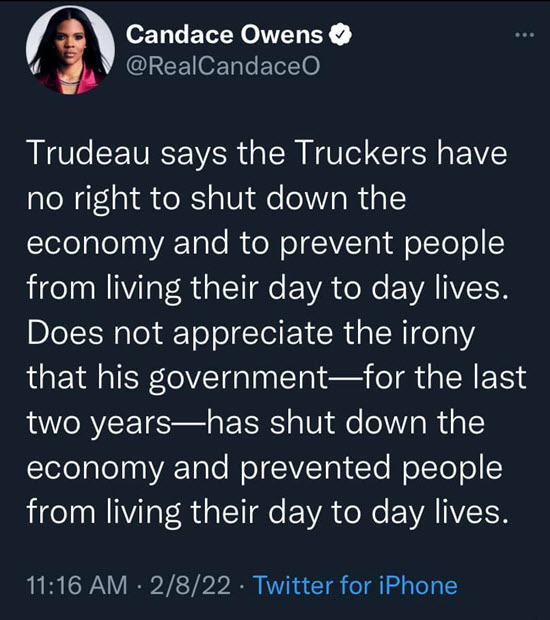Click the word Trudeau in the tweet
Viewport: 550px width, 620px height.
coord(89,153)
